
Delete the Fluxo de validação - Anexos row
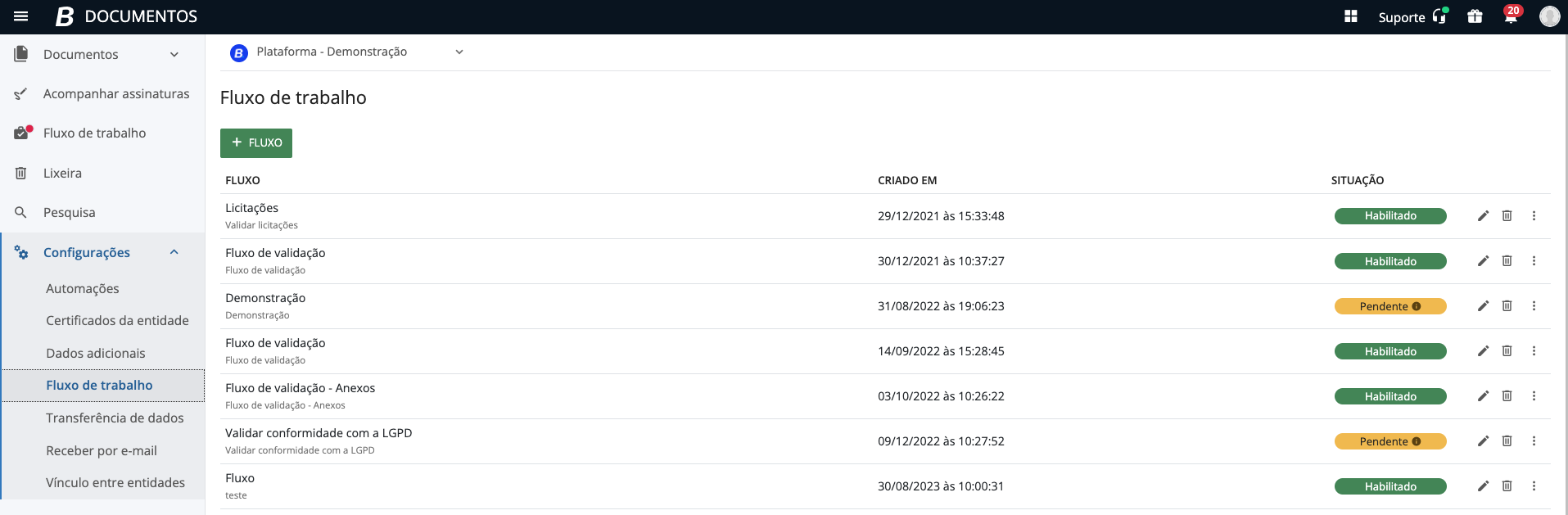(x=1507, y=396)
